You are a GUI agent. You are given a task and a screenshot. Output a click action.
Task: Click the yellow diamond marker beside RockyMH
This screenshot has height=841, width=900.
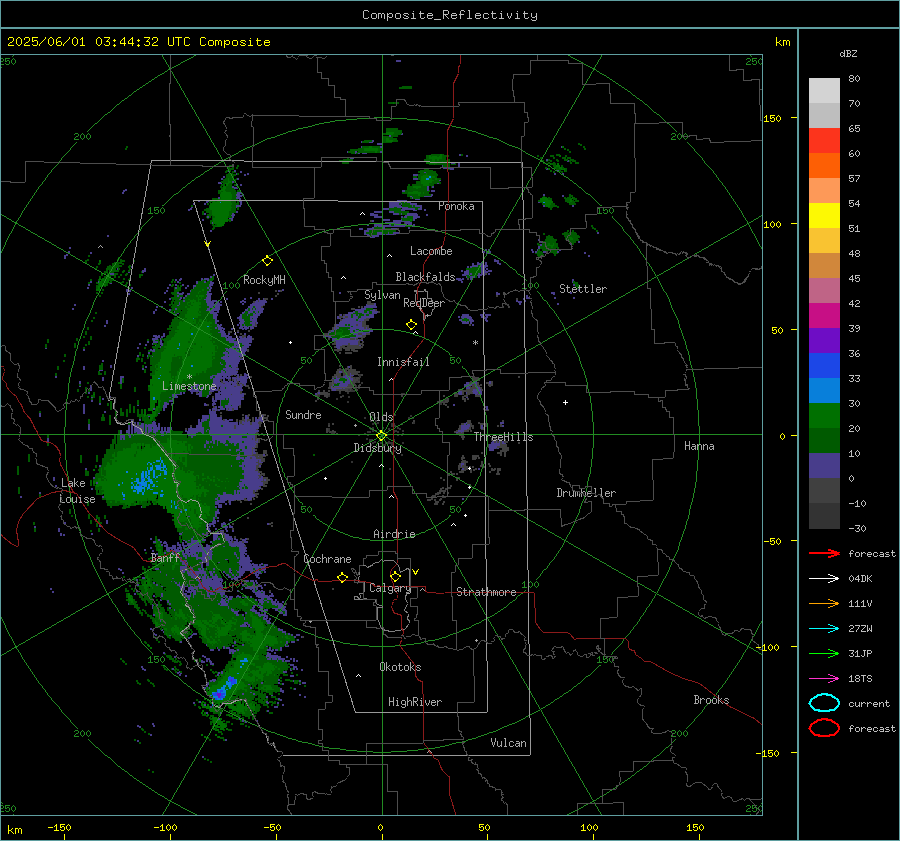(x=267, y=261)
